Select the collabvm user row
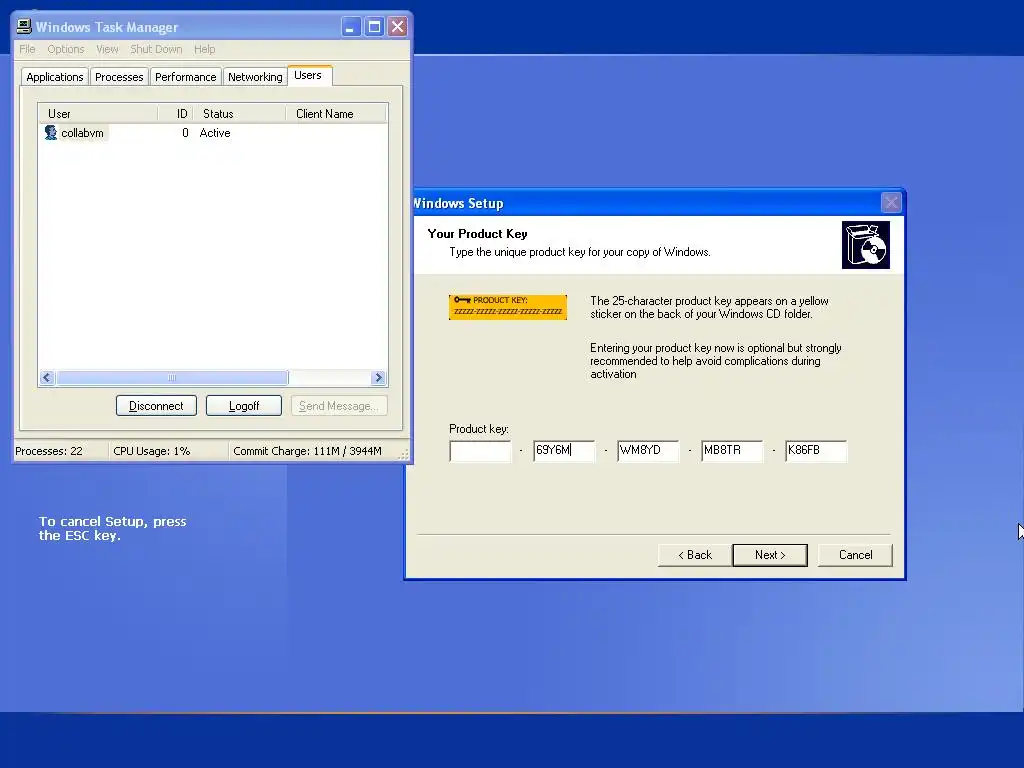Screen dimensions: 1024x768 (x=213, y=133)
